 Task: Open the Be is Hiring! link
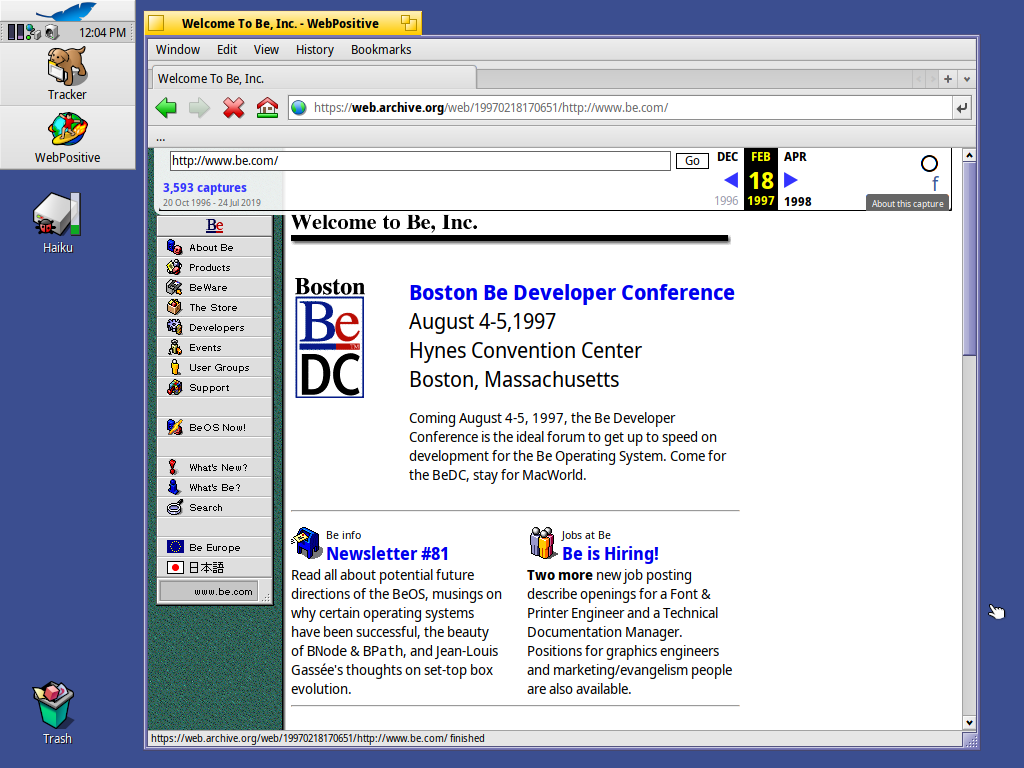click(x=610, y=554)
